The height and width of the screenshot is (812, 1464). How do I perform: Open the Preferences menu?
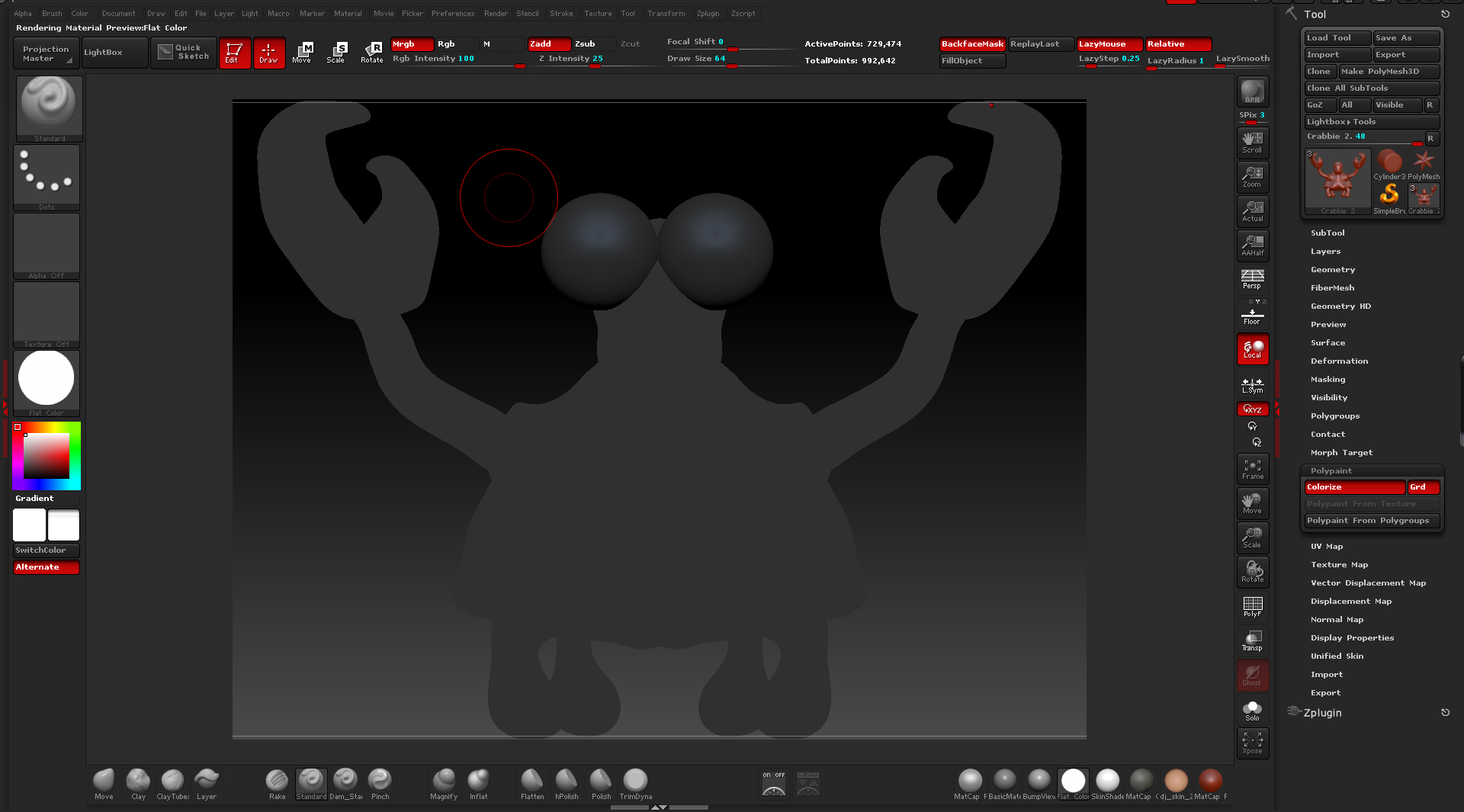(453, 14)
